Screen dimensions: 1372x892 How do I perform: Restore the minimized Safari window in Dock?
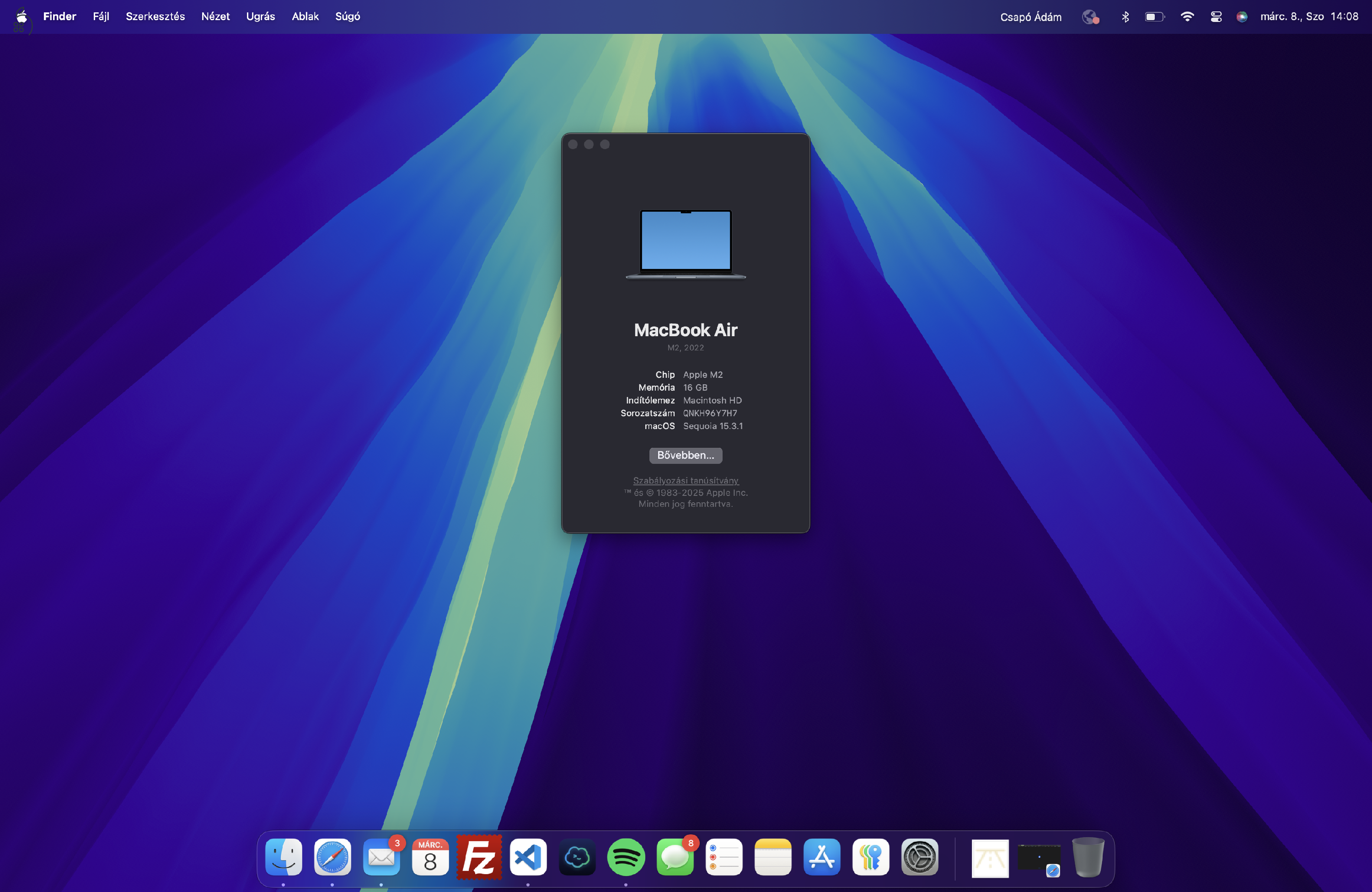[x=1039, y=859]
